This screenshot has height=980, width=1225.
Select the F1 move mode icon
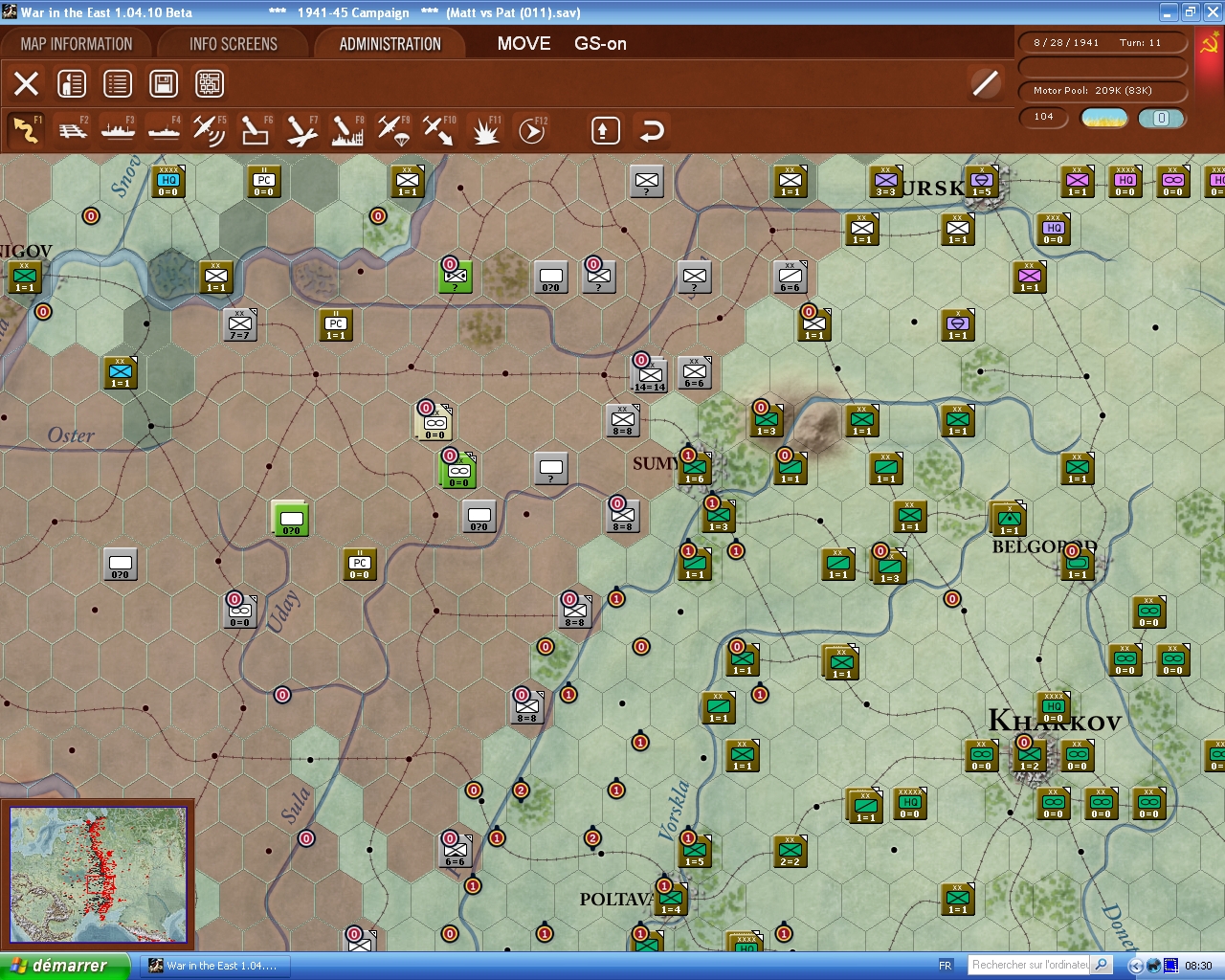[26, 130]
